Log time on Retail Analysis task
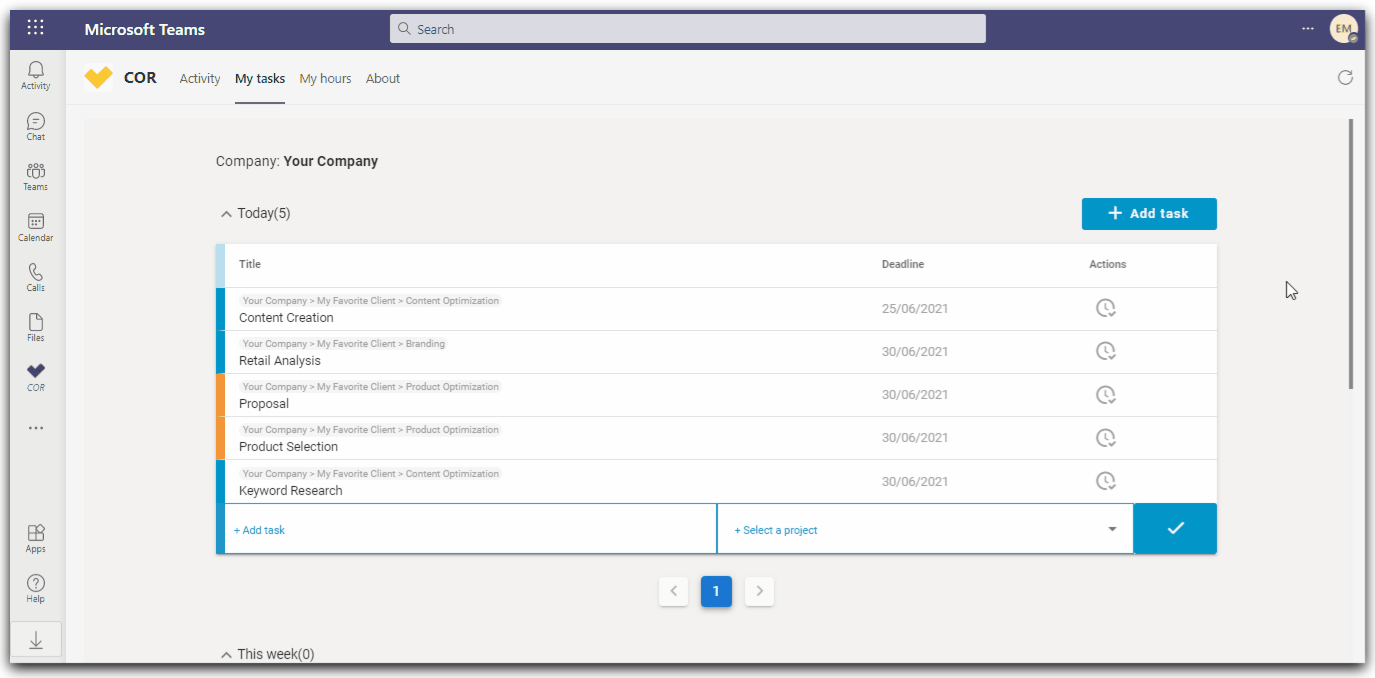This screenshot has height=678, width=1375. pyautogui.click(x=1105, y=351)
